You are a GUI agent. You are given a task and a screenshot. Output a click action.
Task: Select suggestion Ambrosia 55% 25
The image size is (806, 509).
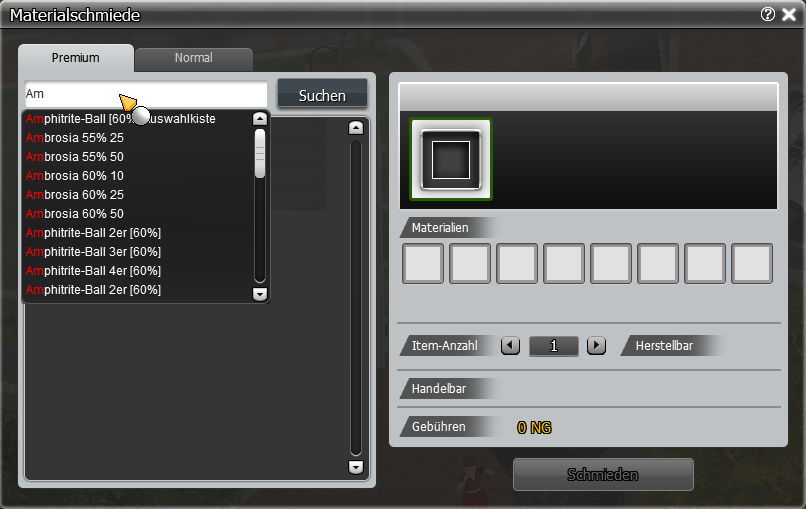click(x=75, y=138)
